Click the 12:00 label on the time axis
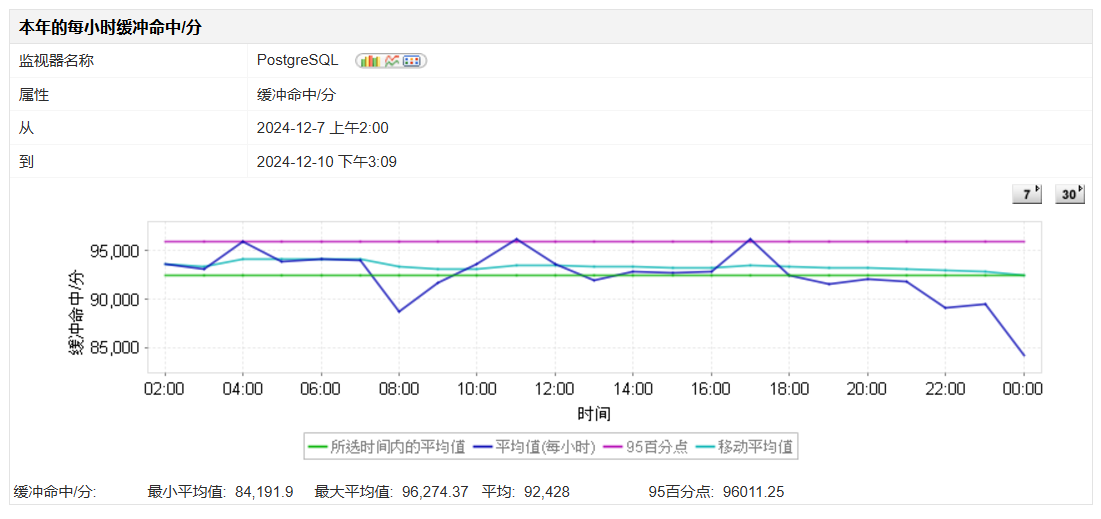The image size is (1101, 519). coord(555,388)
